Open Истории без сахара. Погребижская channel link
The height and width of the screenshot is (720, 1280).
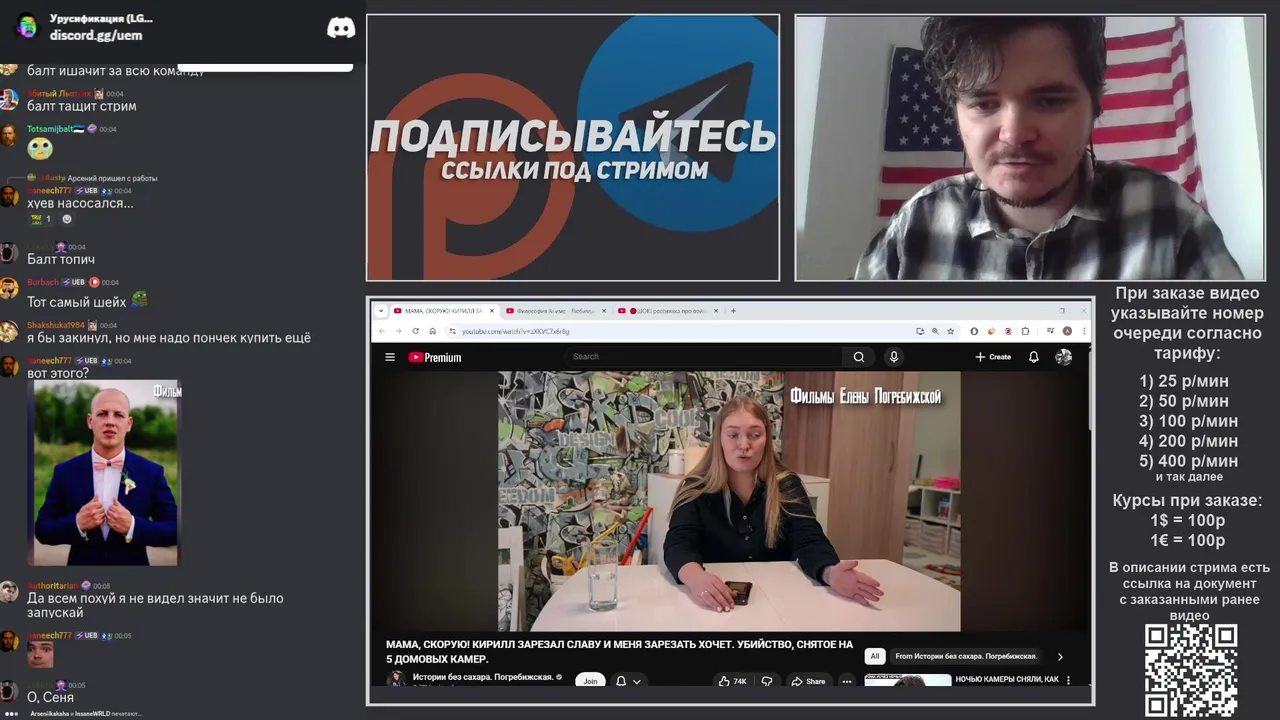[x=483, y=677]
